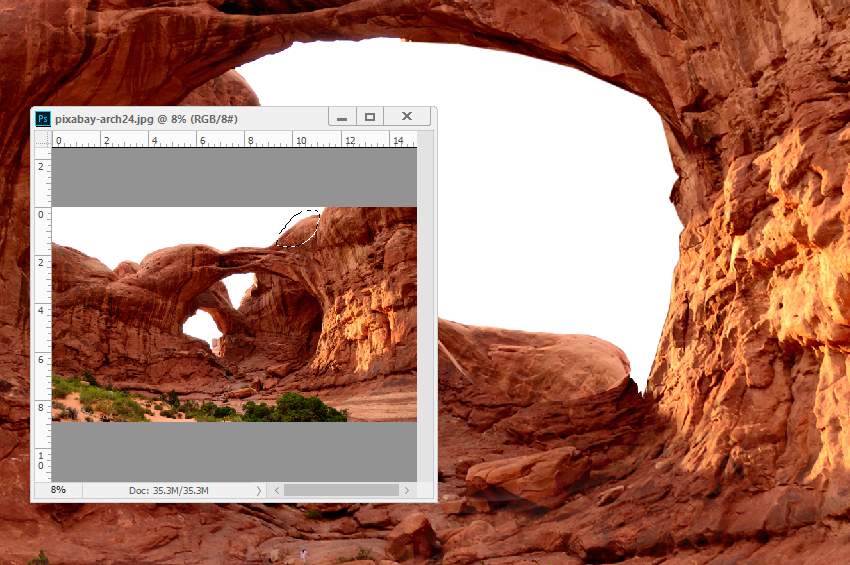The width and height of the screenshot is (850, 565).
Task: Click the 8% zoom level field
Action: pos(58,490)
